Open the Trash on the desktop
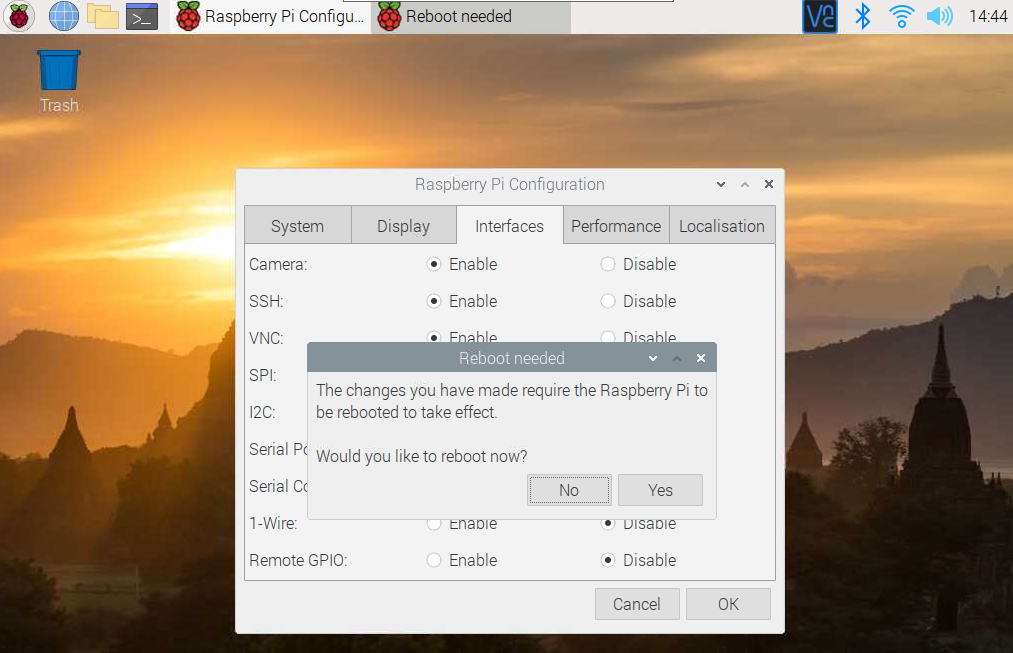The height and width of the screenshot is (653, 1013). 58,70
